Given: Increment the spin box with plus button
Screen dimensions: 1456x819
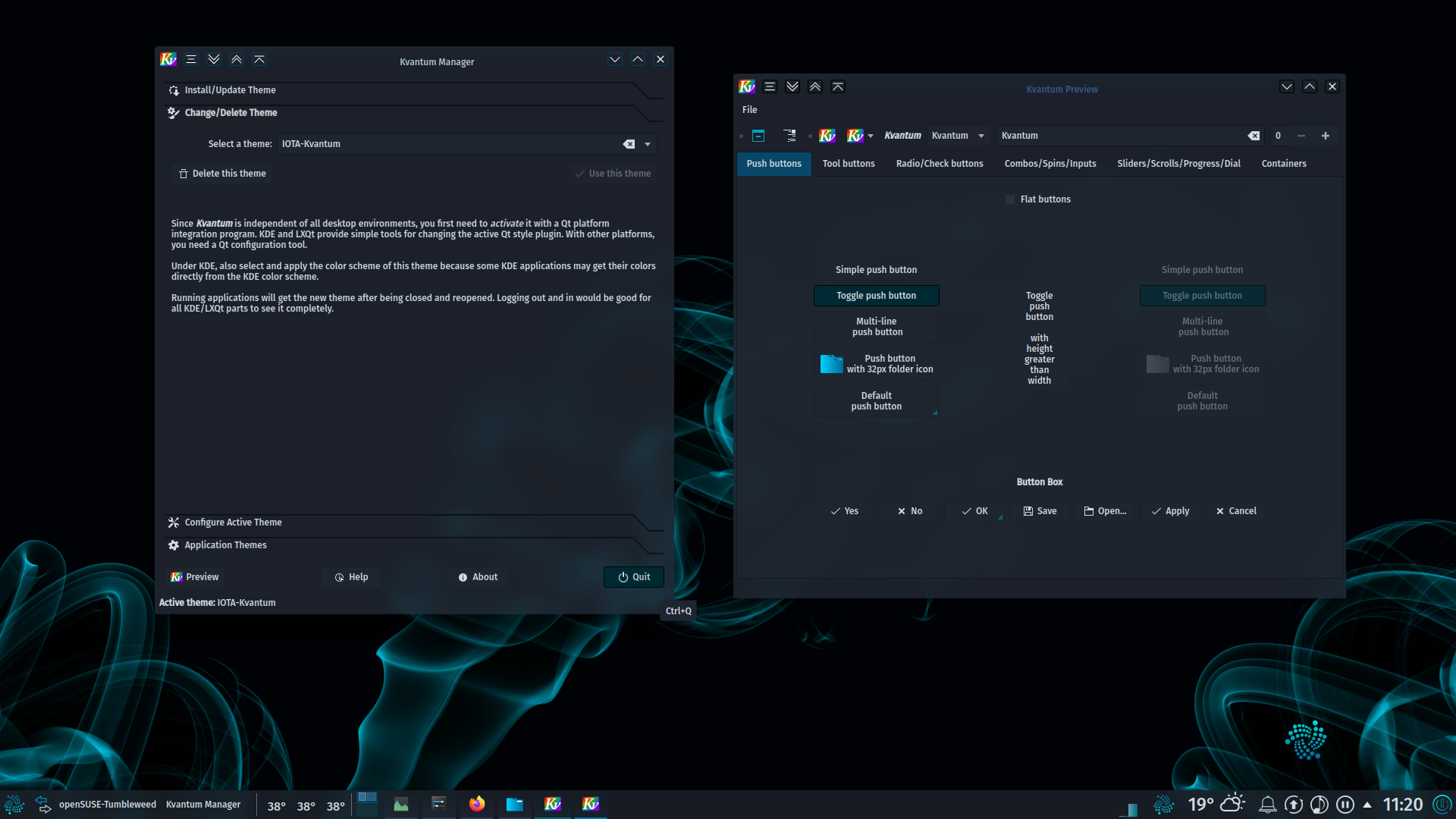Looking at the screenshot, I should click(1326, 136).
